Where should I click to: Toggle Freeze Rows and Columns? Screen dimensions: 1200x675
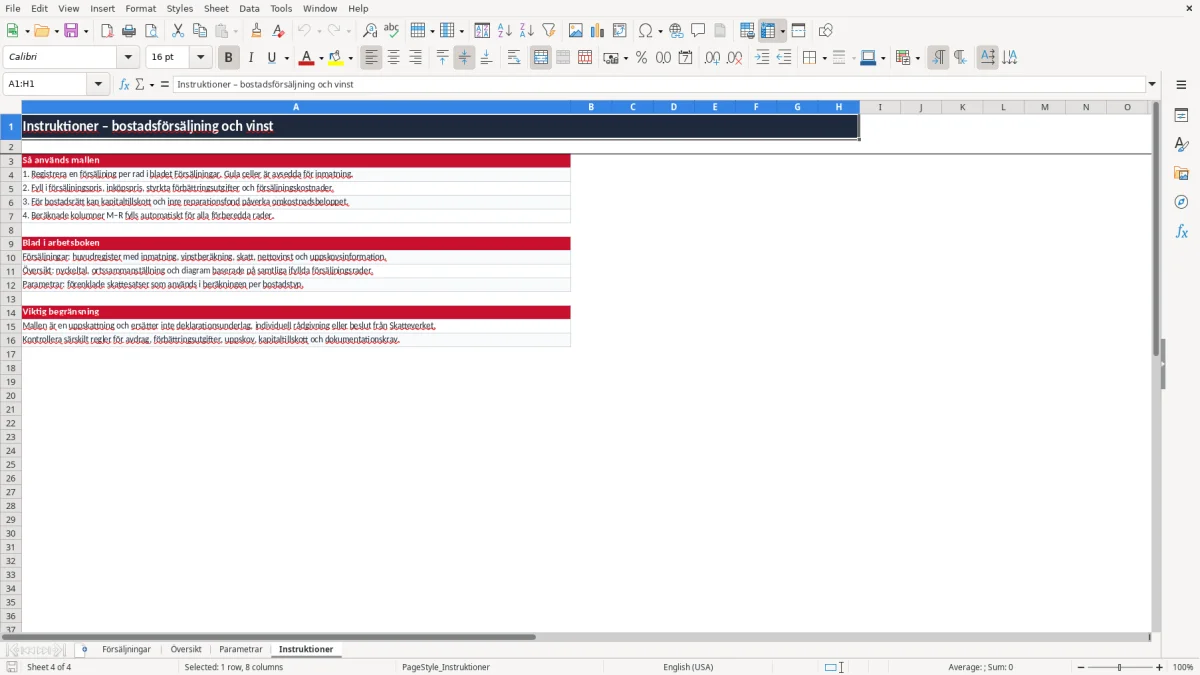click(768, 31)
